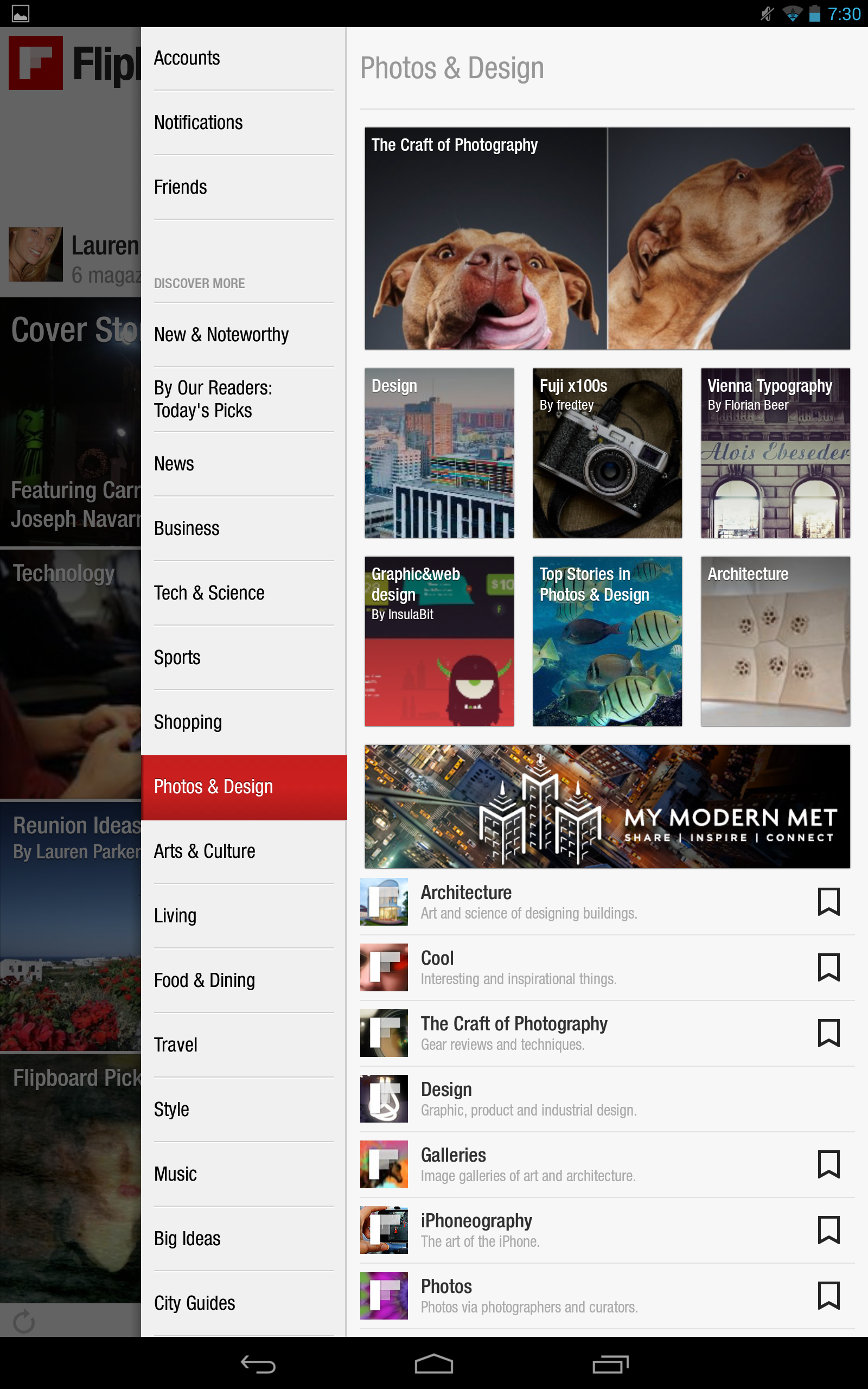Tap the refresh icon at bottom left

coord(24,1321)
